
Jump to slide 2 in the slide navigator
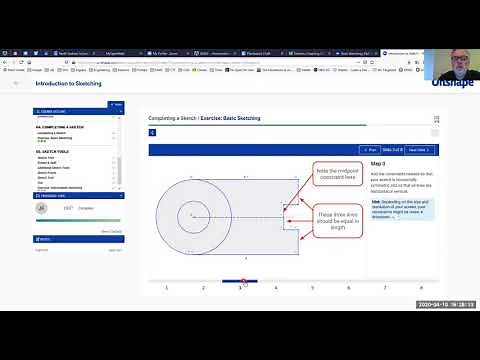pos(203,287)
